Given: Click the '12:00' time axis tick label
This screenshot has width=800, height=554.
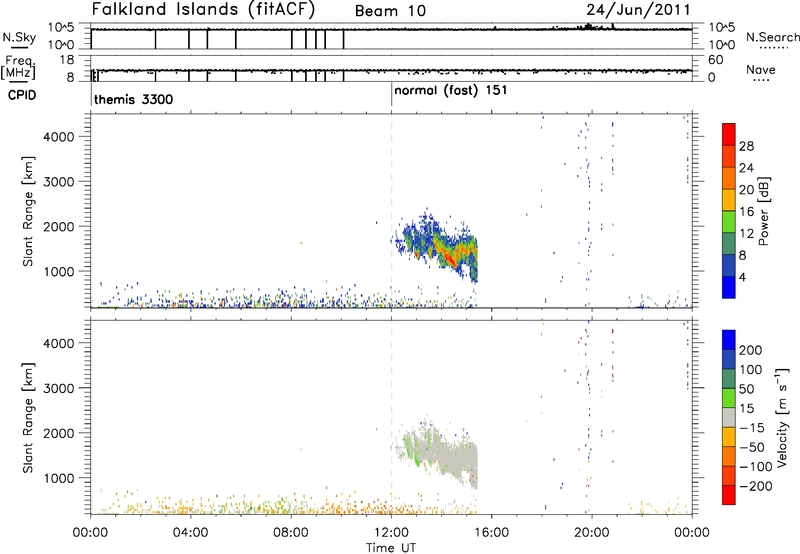Looking at the screenshot, I should [x=391, y=533].
